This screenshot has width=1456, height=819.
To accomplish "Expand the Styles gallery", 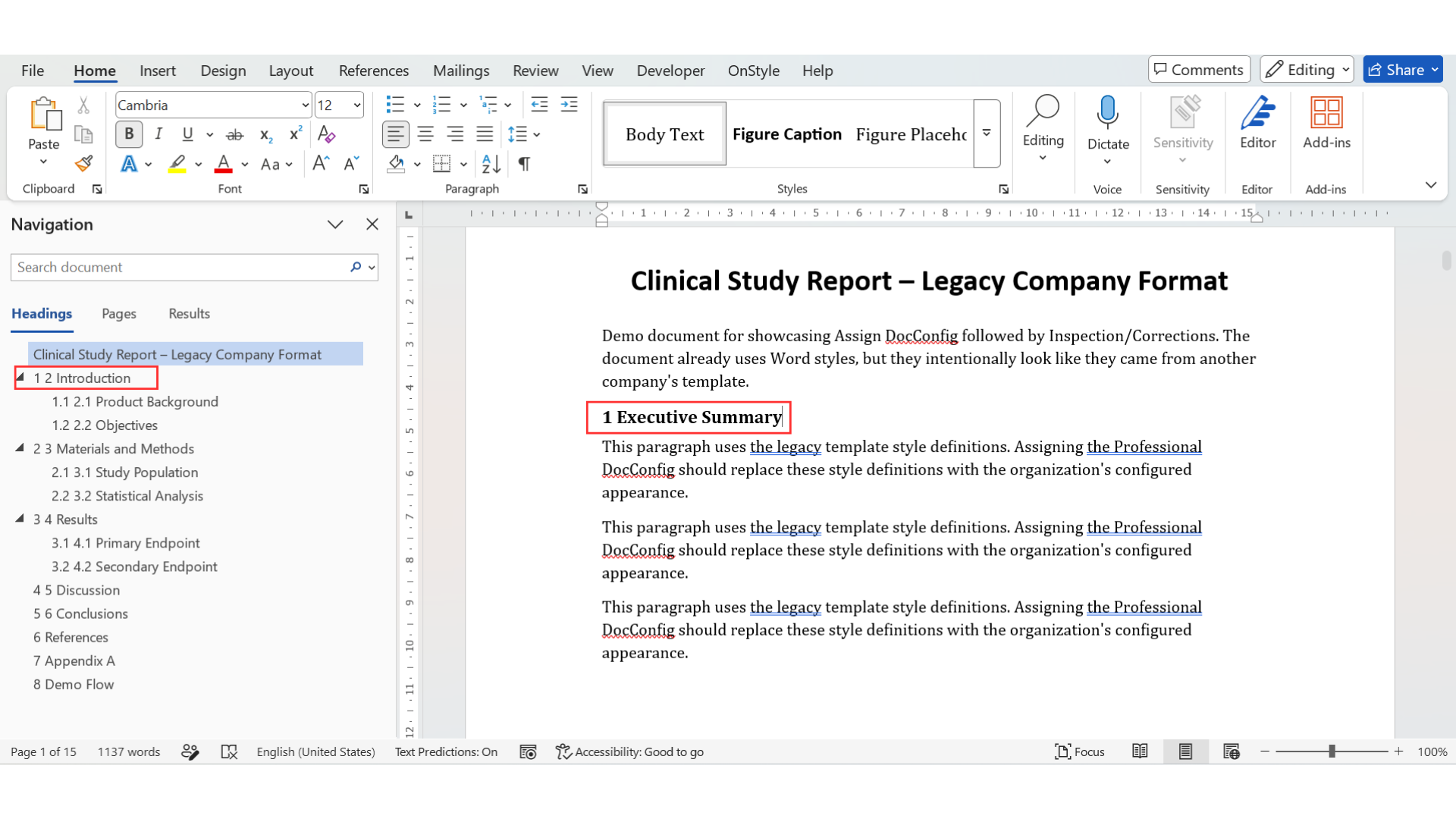I will tap(987, 133).
